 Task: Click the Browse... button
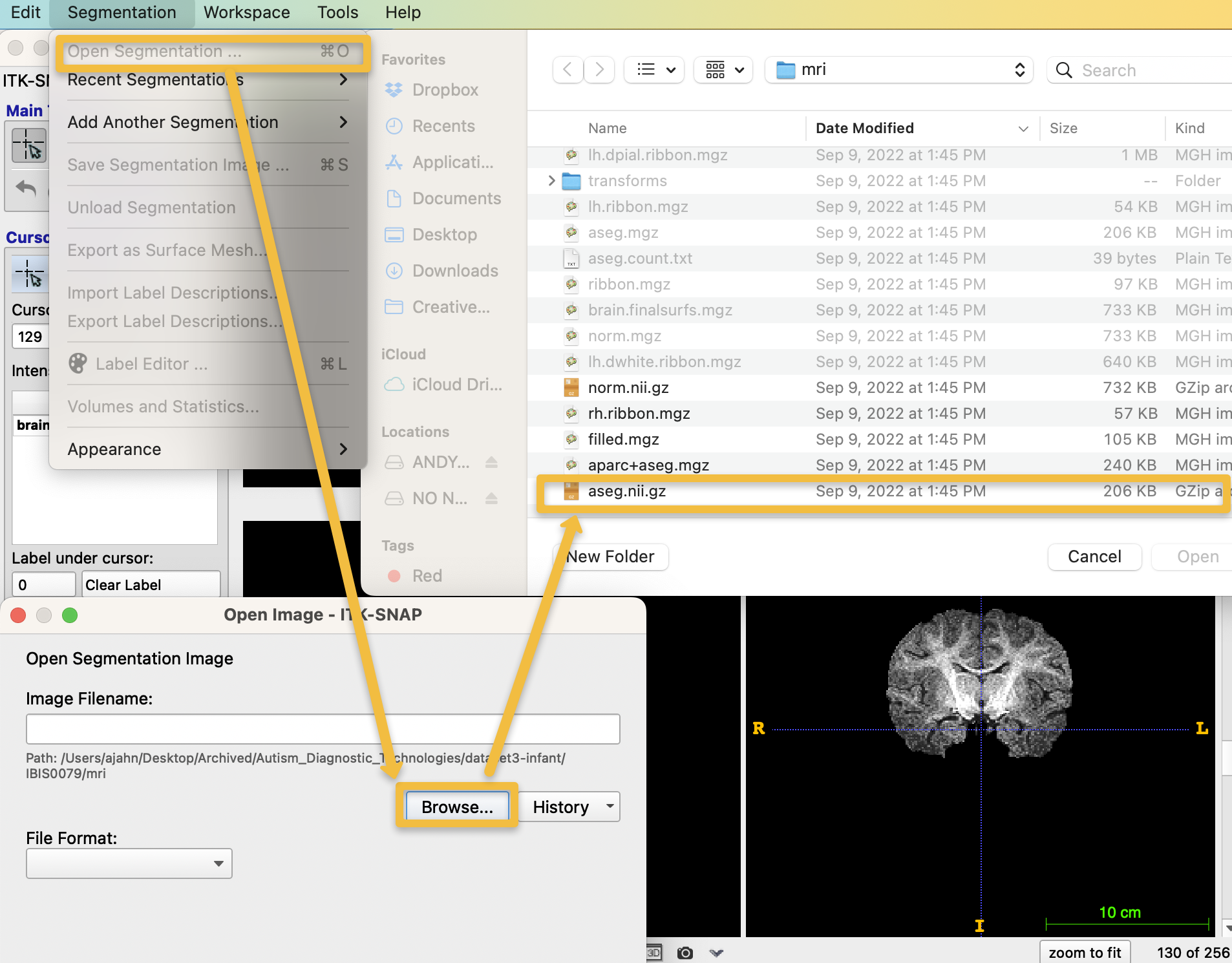pos(457,807)
